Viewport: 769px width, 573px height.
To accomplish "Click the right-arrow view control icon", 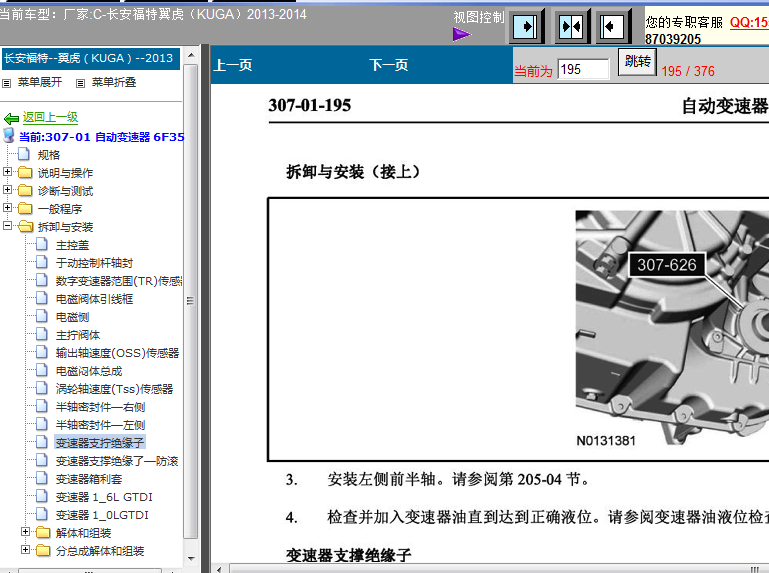I will [x=526, y=26].
